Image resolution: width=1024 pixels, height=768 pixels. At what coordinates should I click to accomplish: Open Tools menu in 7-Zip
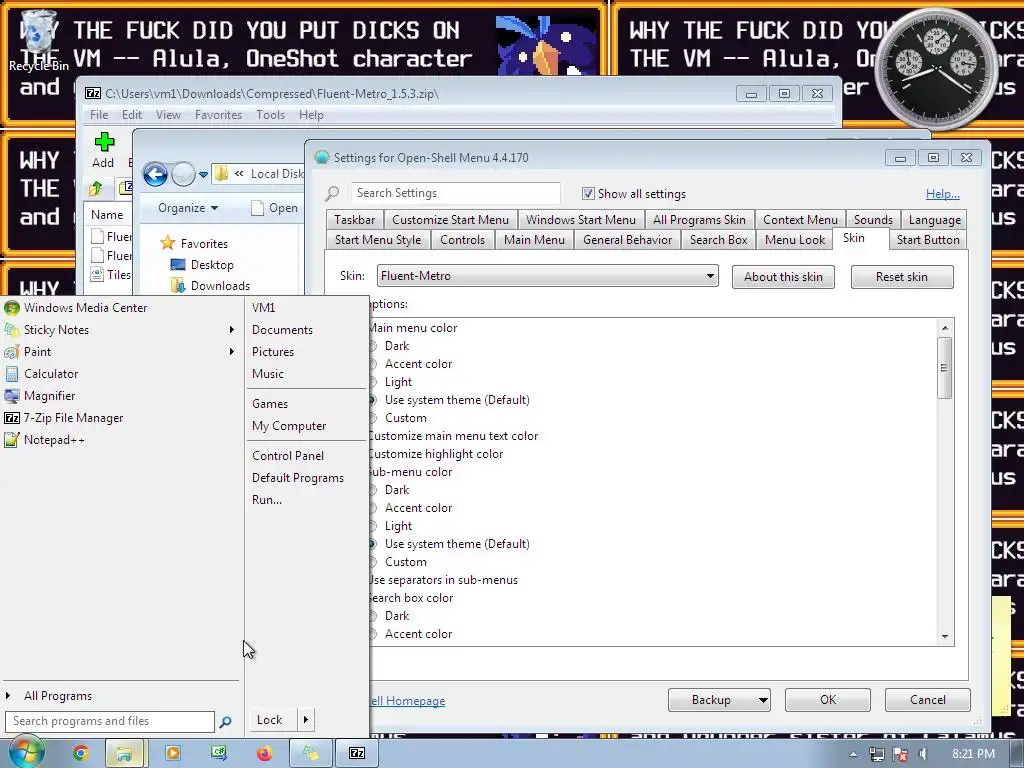click(270, 115)
